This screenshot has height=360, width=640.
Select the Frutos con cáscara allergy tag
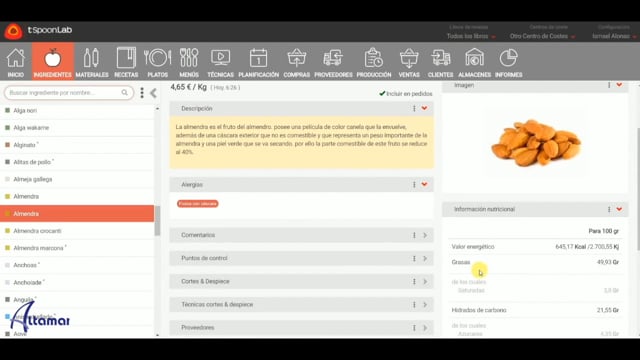pos(198,204)
